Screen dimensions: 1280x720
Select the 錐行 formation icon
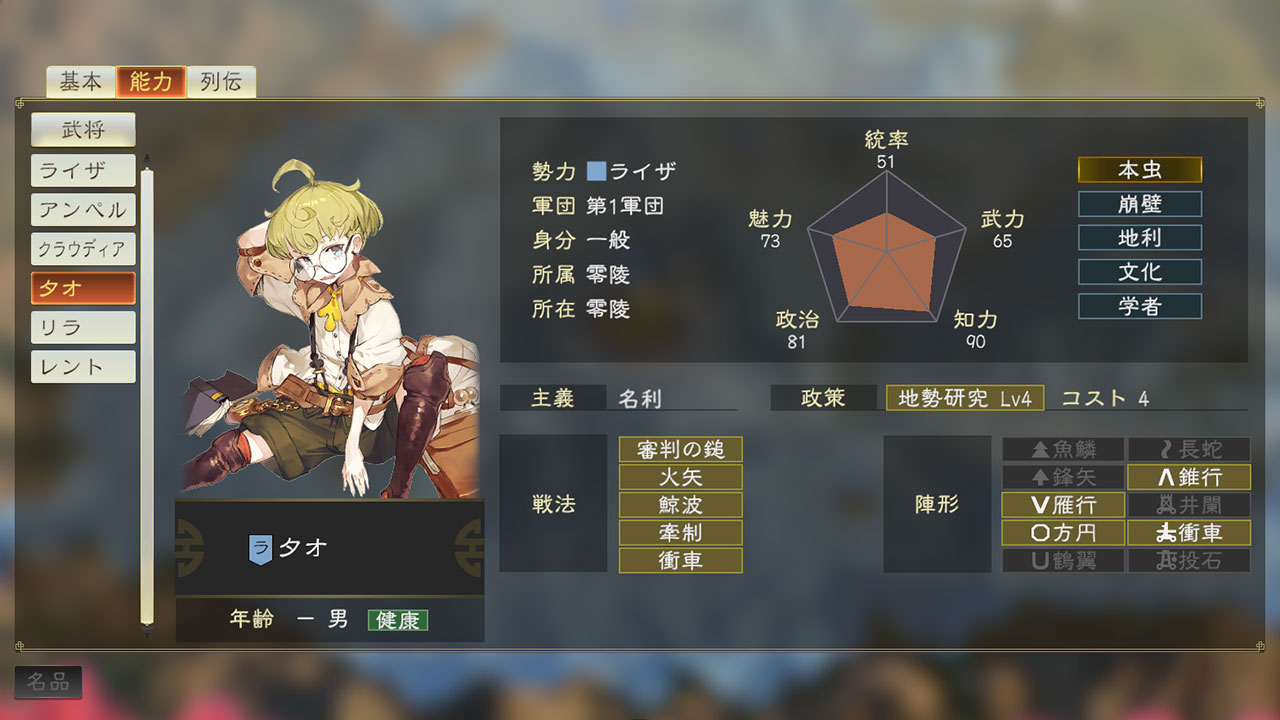[x=1189, y=477]
